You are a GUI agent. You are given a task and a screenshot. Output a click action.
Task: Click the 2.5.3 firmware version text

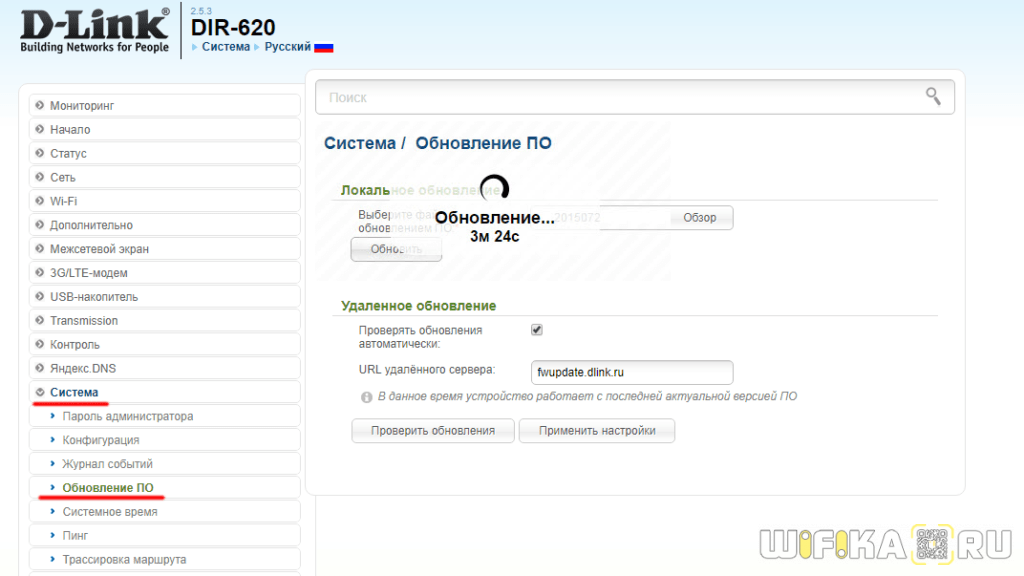tap(201, 10)
